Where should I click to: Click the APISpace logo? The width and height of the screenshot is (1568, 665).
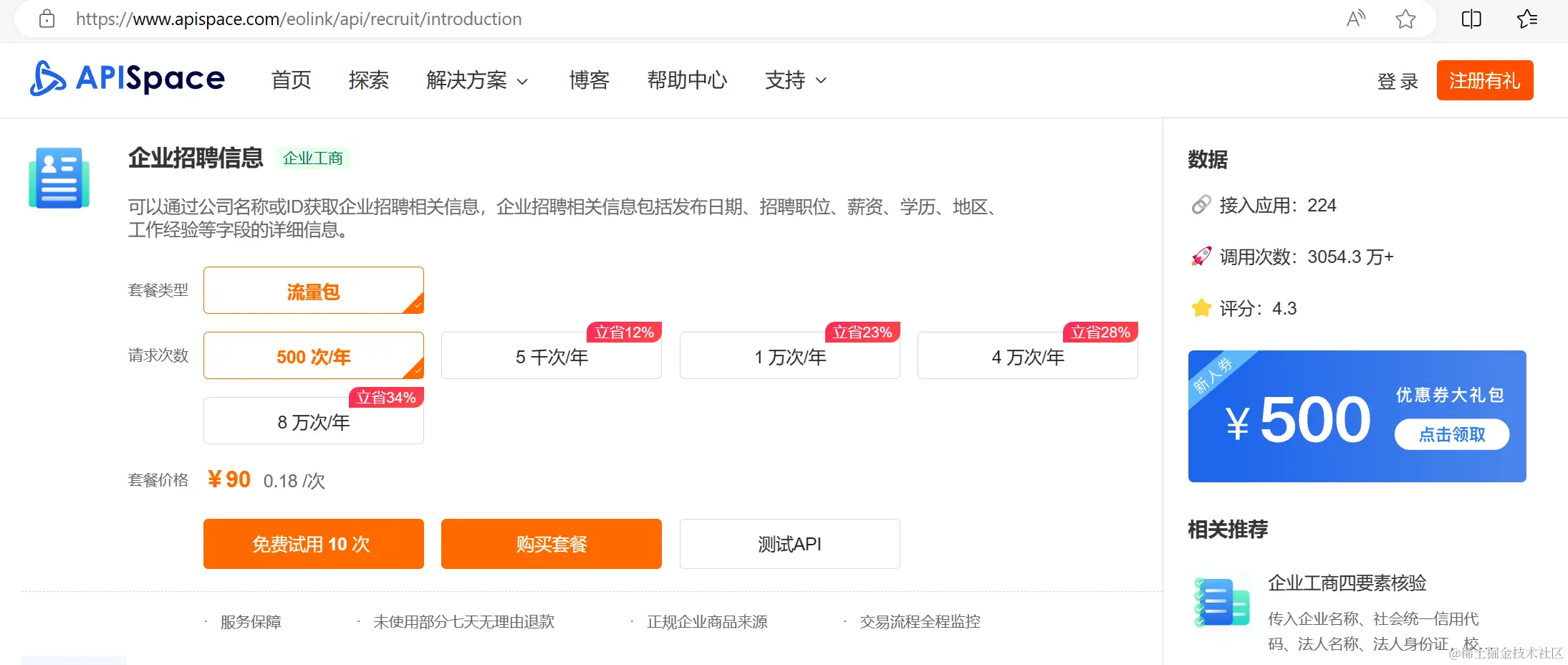coord(128,78)
